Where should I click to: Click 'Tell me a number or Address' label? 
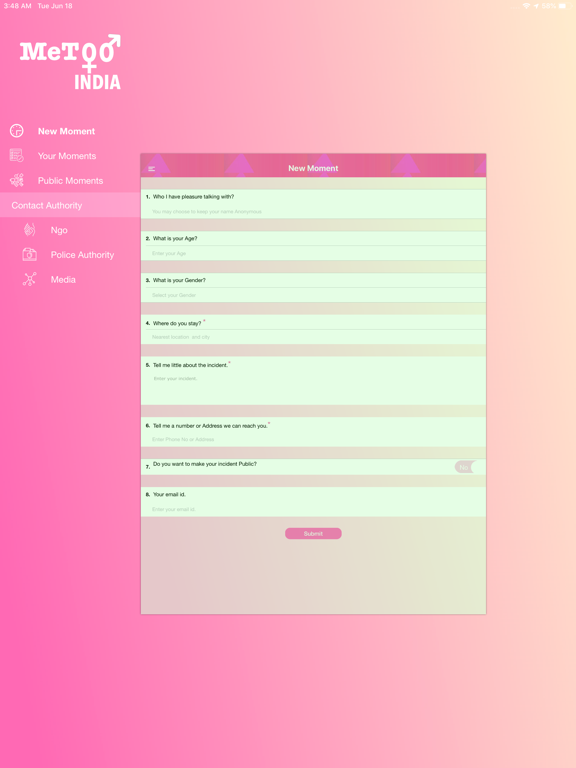point(210,426)
